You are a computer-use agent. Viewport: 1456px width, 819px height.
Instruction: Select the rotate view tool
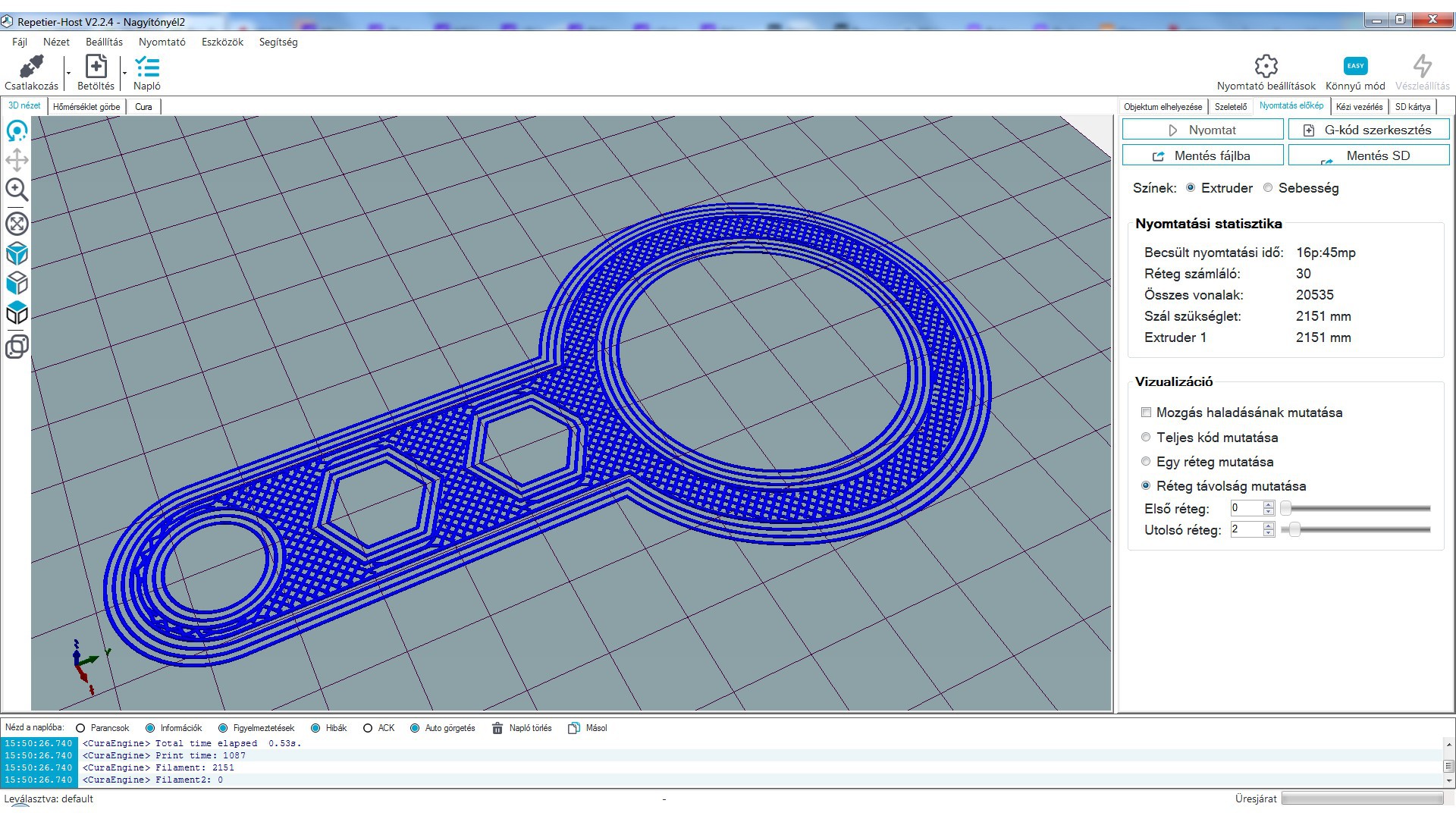[17, 131]
